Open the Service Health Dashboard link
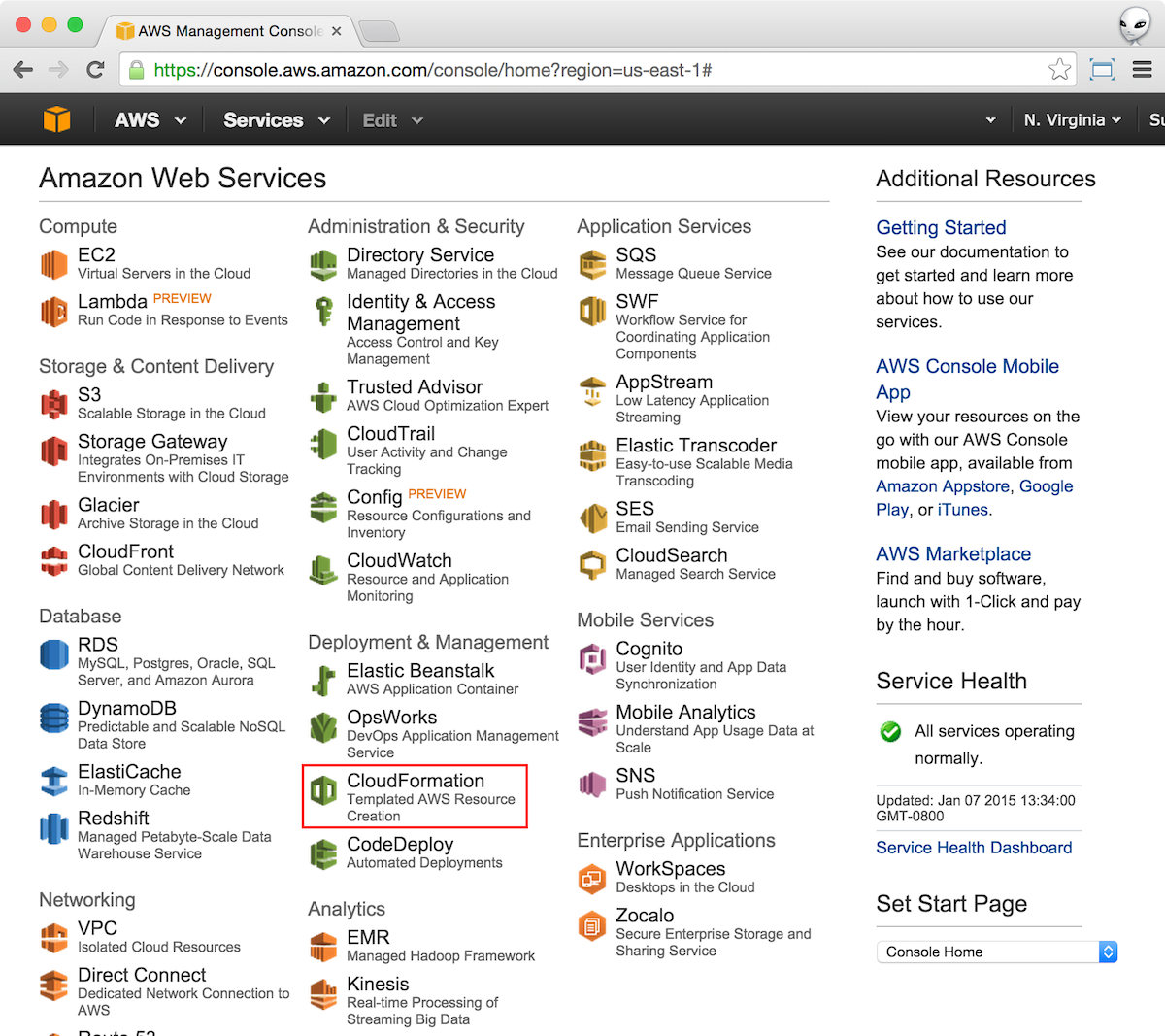1165x1036 pixels. click(974, 848)
